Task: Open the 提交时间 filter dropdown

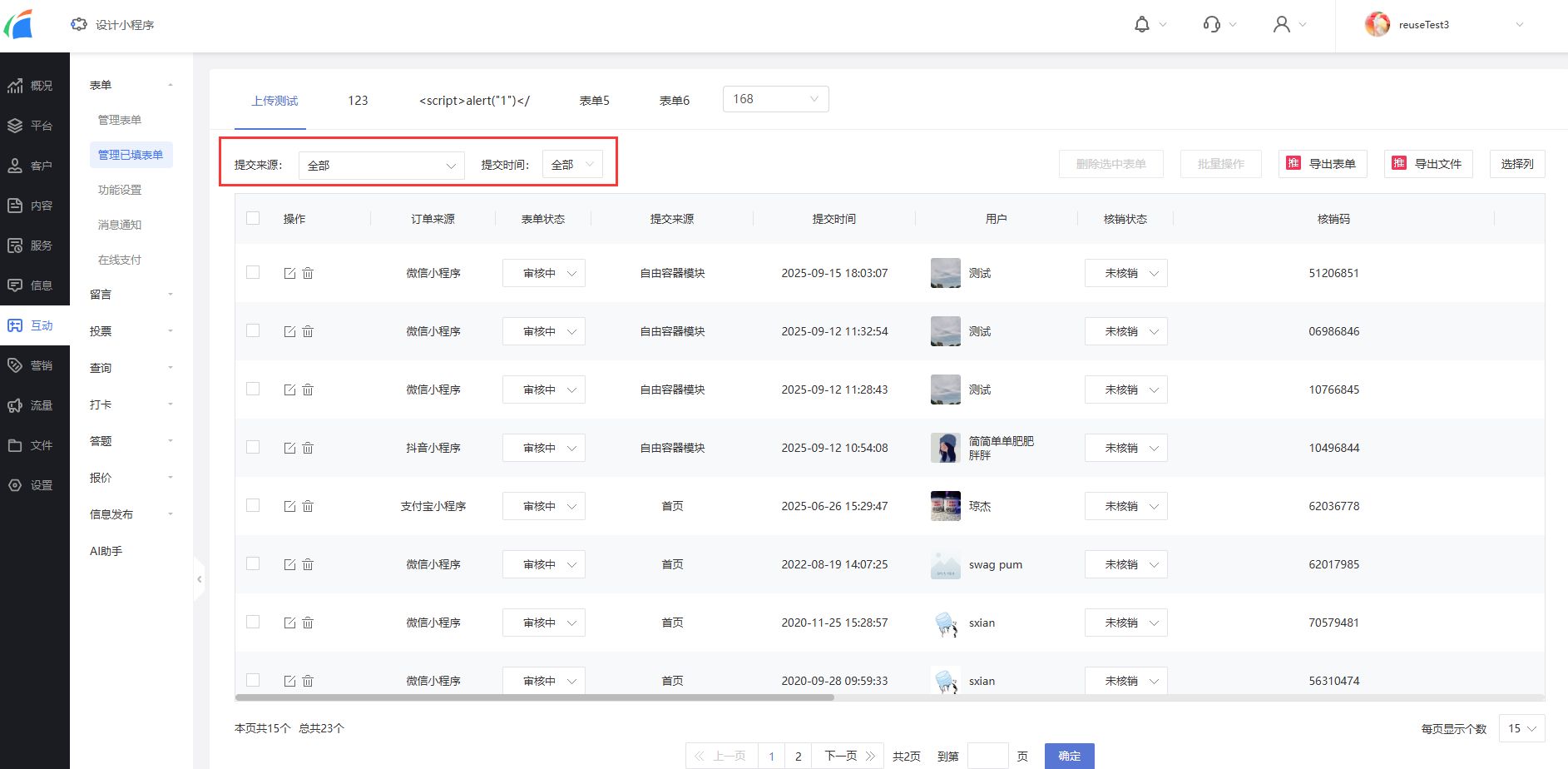Action: tap(572, 165)
